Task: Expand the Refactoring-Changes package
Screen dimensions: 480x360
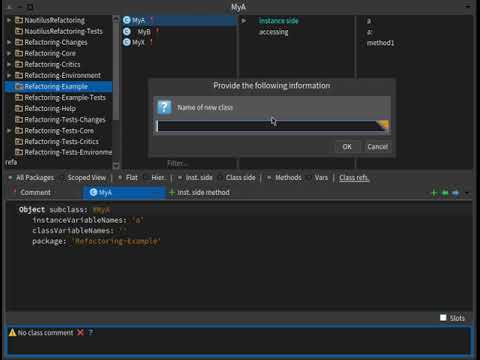Action: [9, 42]
